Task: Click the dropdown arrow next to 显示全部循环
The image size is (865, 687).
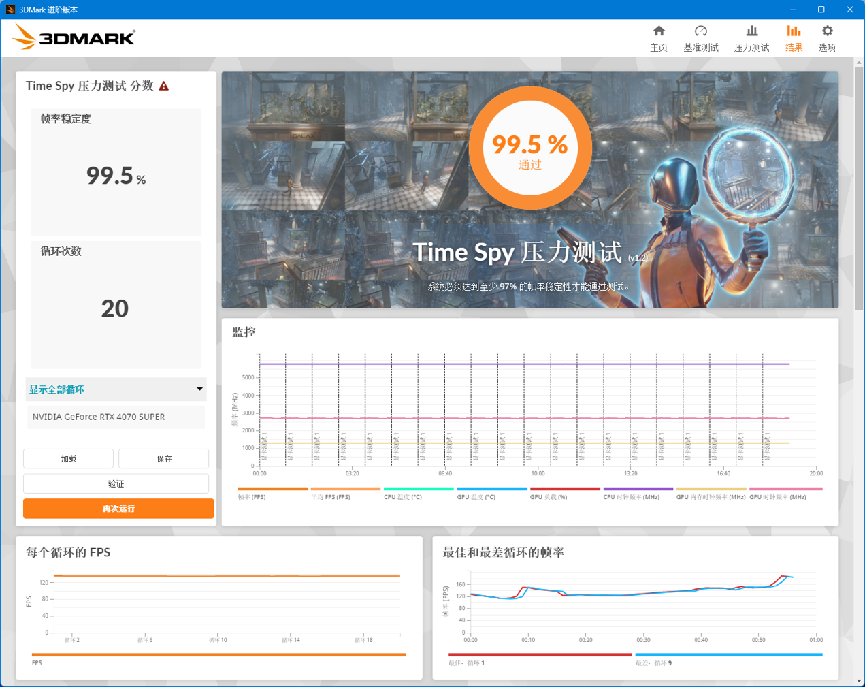Action: 200,389
